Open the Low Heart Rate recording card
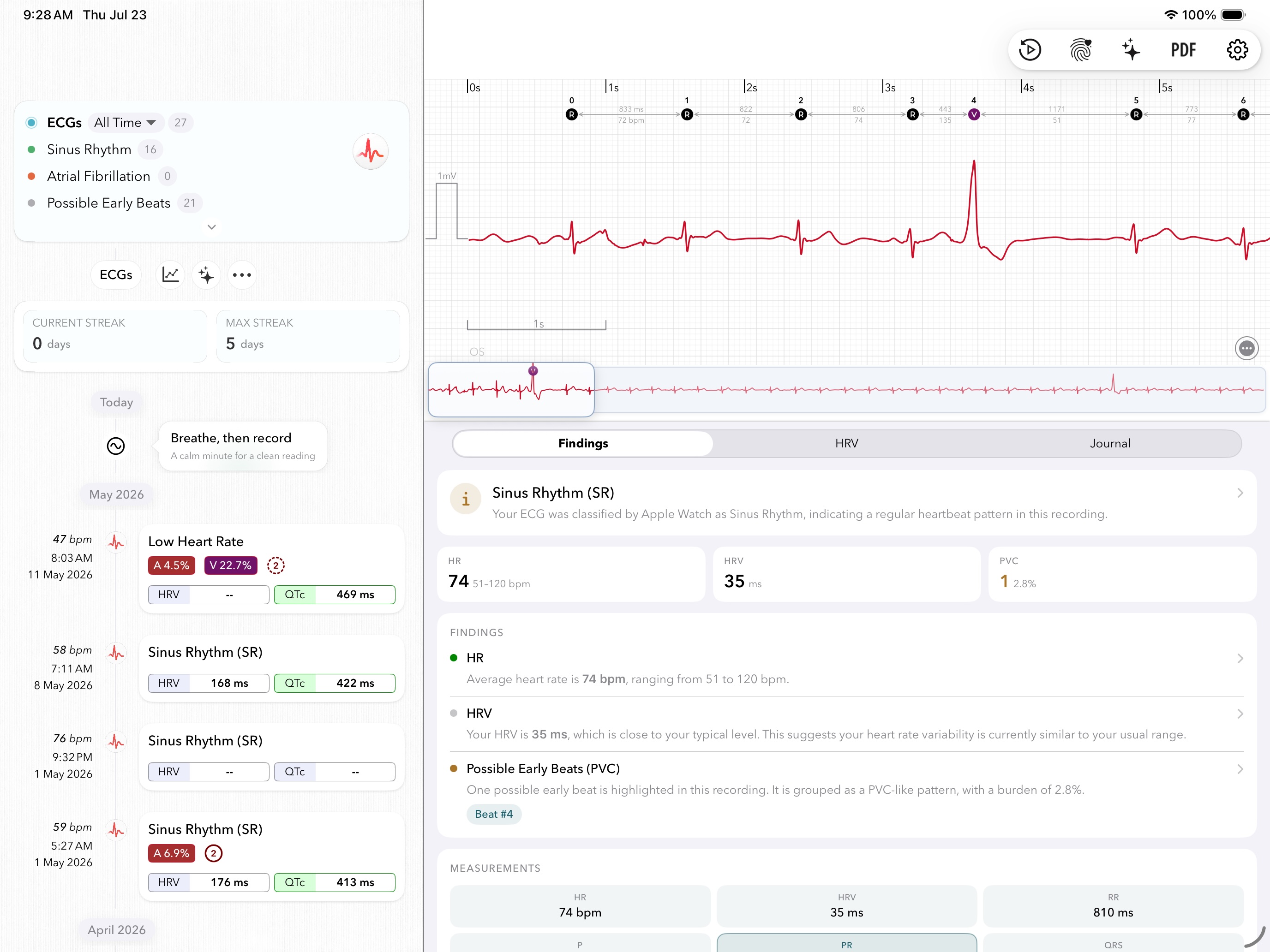This screenshot has height=952, width=1270. click(x=271, y=569)
